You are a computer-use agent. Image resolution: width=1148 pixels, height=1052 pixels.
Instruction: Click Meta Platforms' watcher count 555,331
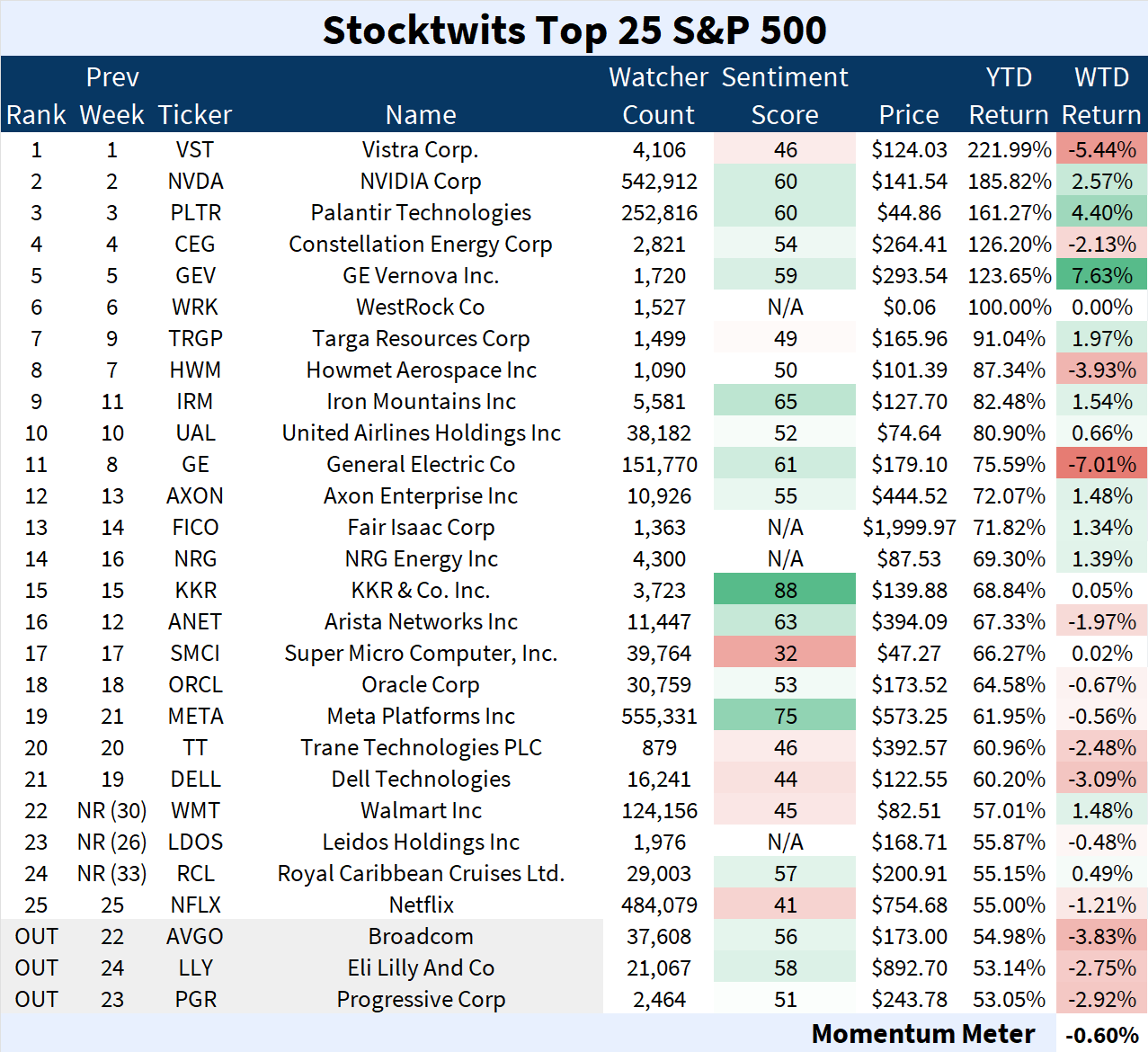click(659, 717)
